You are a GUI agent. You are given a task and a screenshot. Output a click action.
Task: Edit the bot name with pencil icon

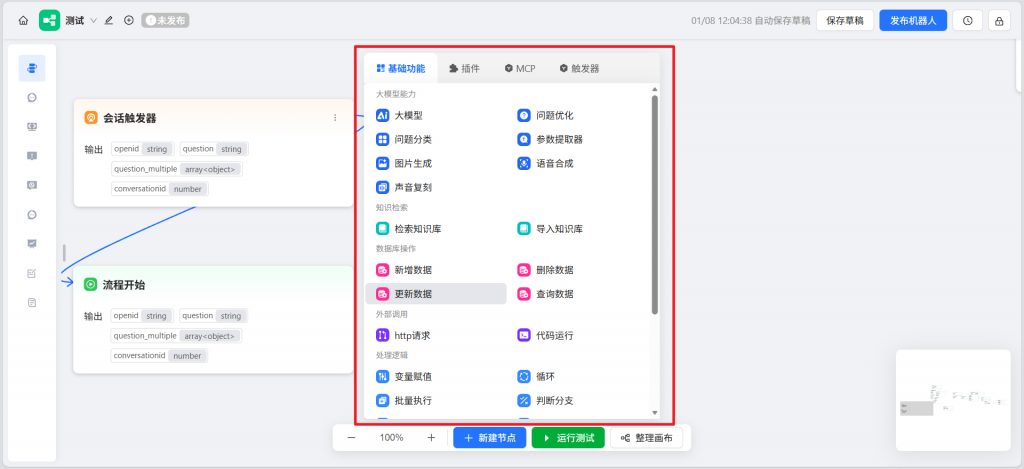click(x=109, y=20)
